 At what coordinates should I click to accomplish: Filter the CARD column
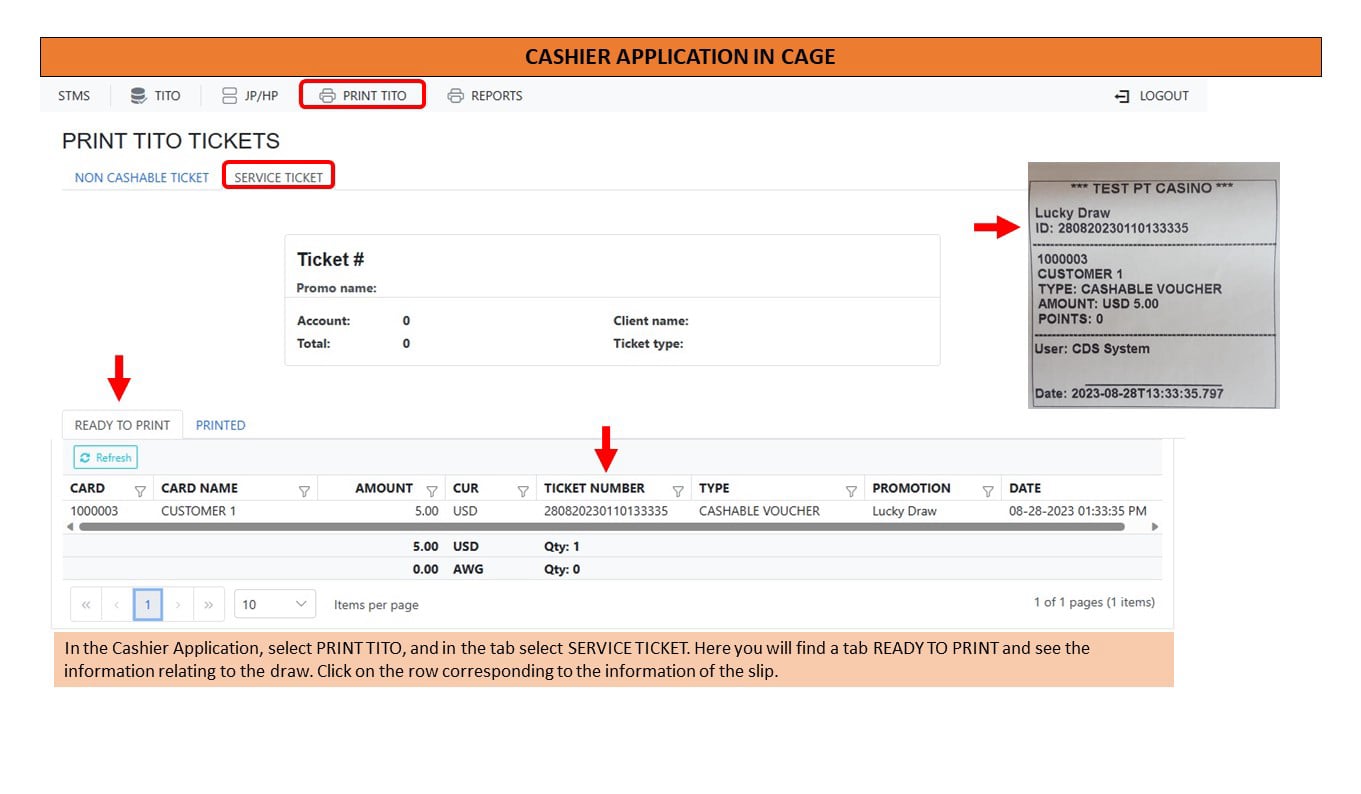140,490
